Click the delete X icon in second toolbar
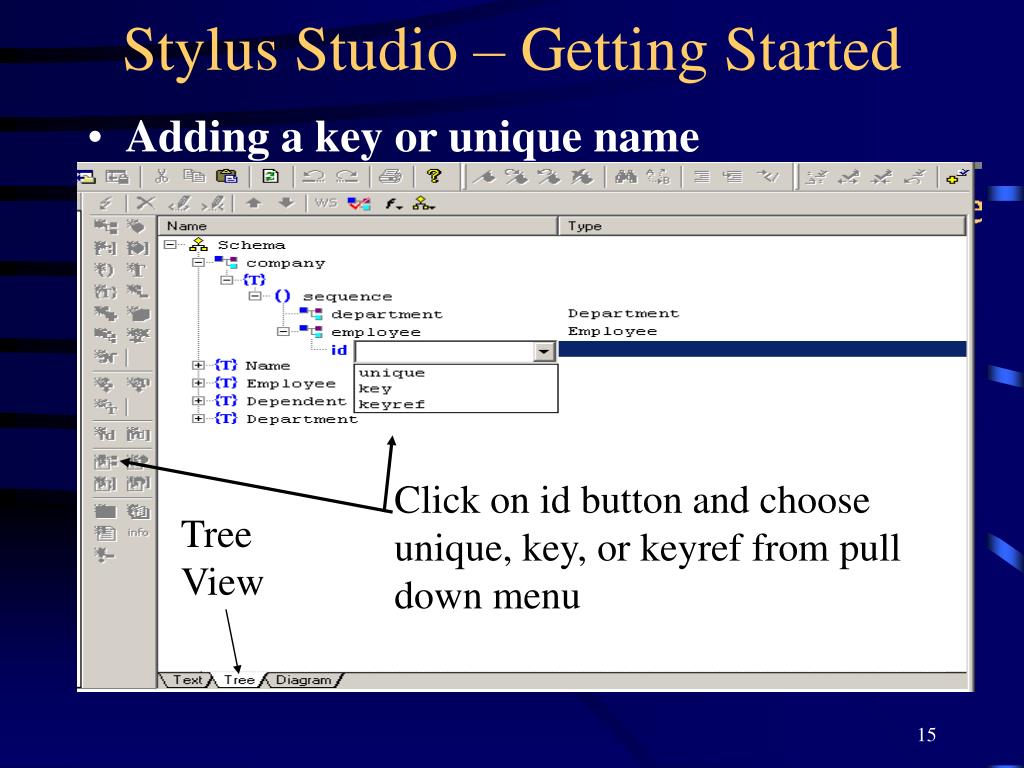This screenshot has height=768, width=1024. click(145, 203)
